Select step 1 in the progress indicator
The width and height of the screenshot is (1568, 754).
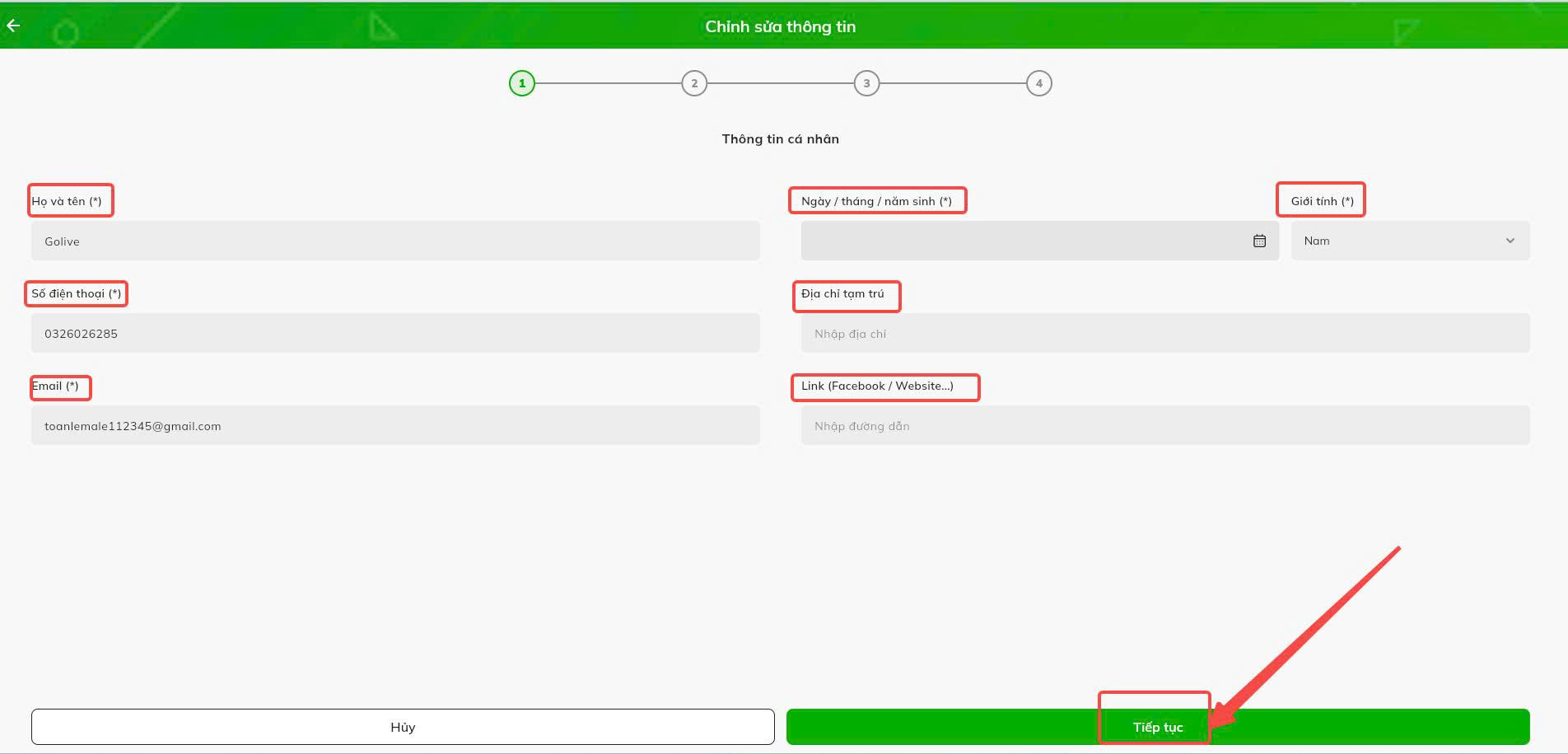[522, 83]
